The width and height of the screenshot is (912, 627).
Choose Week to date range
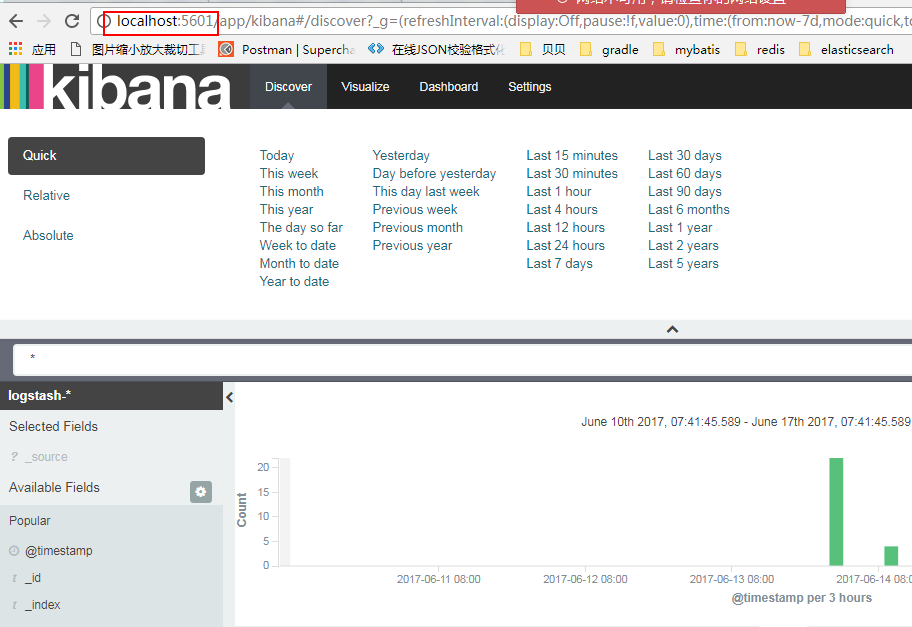pyautogui.click(x=298, y=245)
